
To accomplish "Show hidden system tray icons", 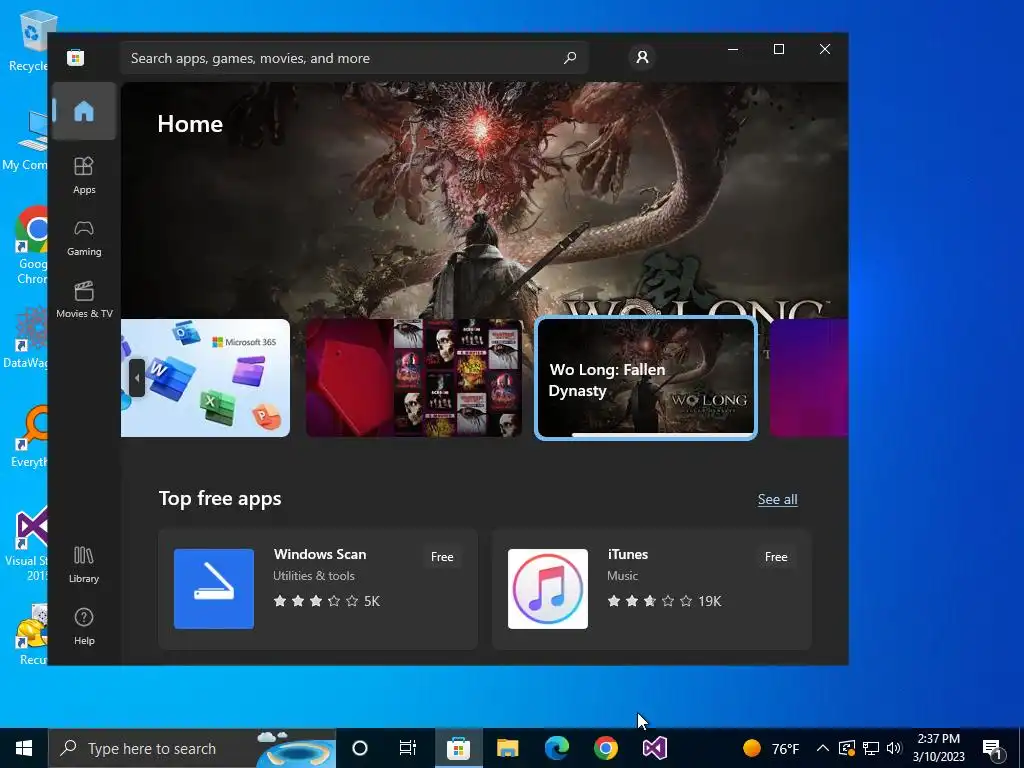I will (x=823, y=748).
